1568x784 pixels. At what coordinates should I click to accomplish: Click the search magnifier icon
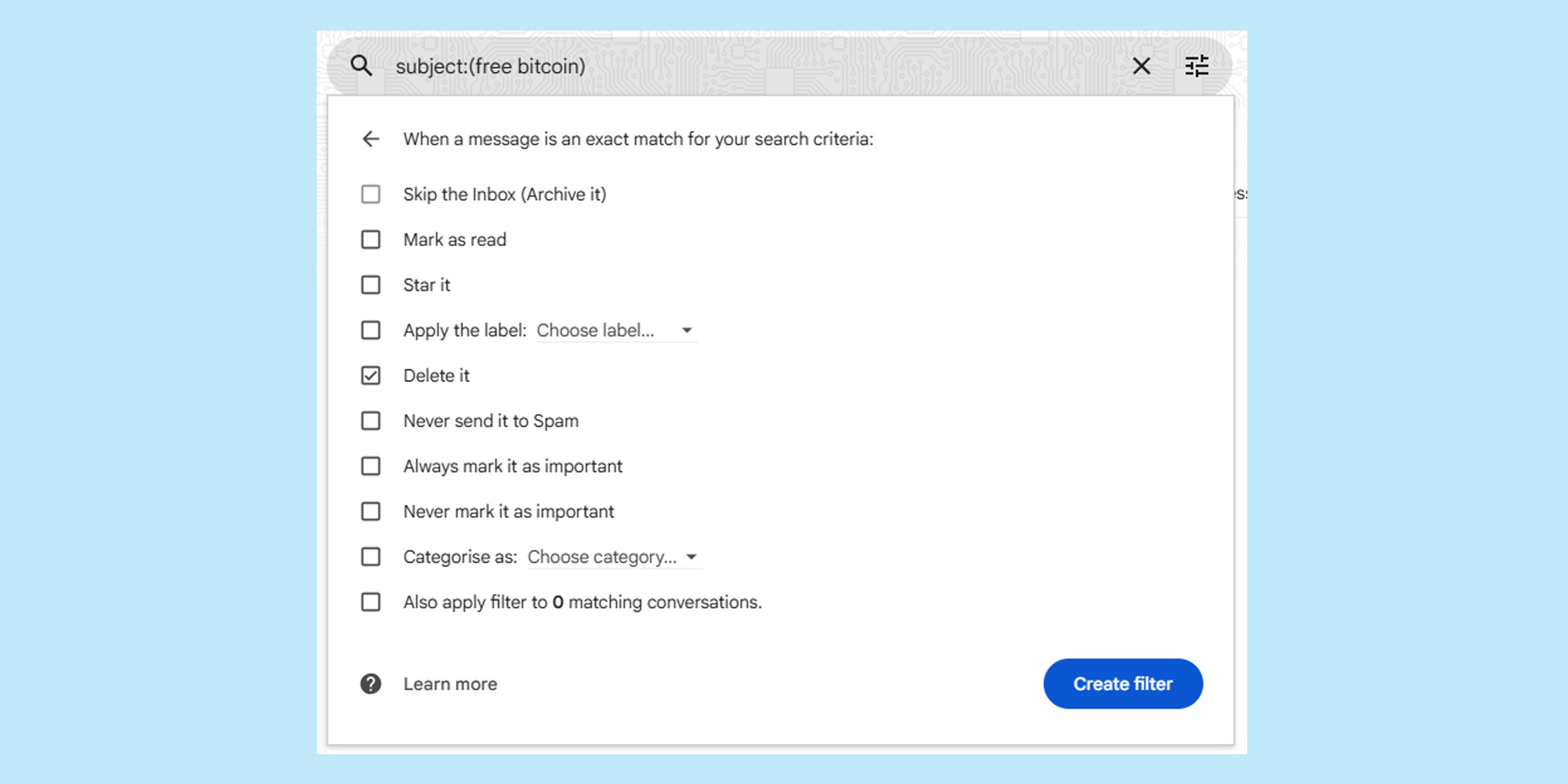coord(361,66)
